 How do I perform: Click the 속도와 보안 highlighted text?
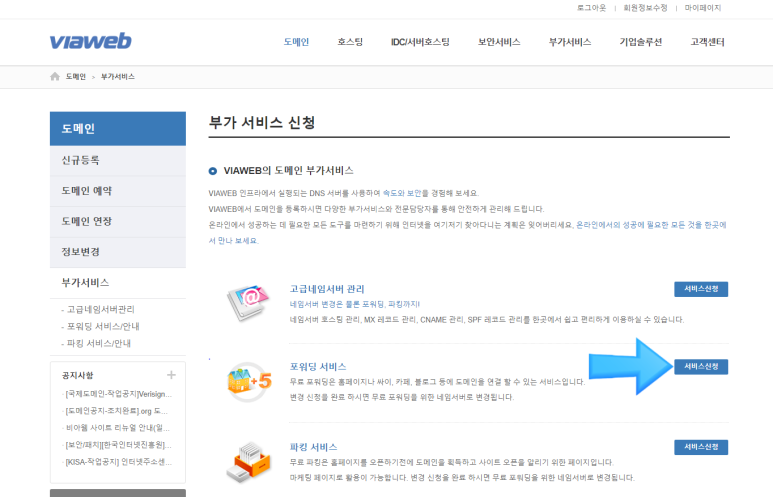[402, 193]
